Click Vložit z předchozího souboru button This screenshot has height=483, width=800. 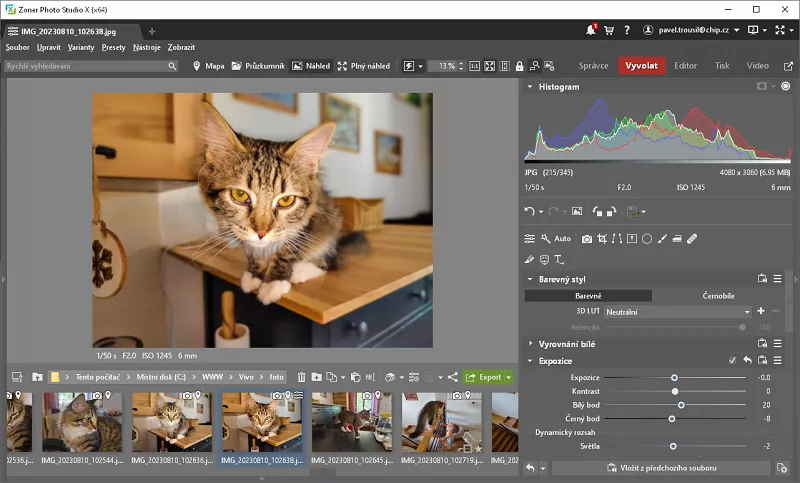[657, 468]
